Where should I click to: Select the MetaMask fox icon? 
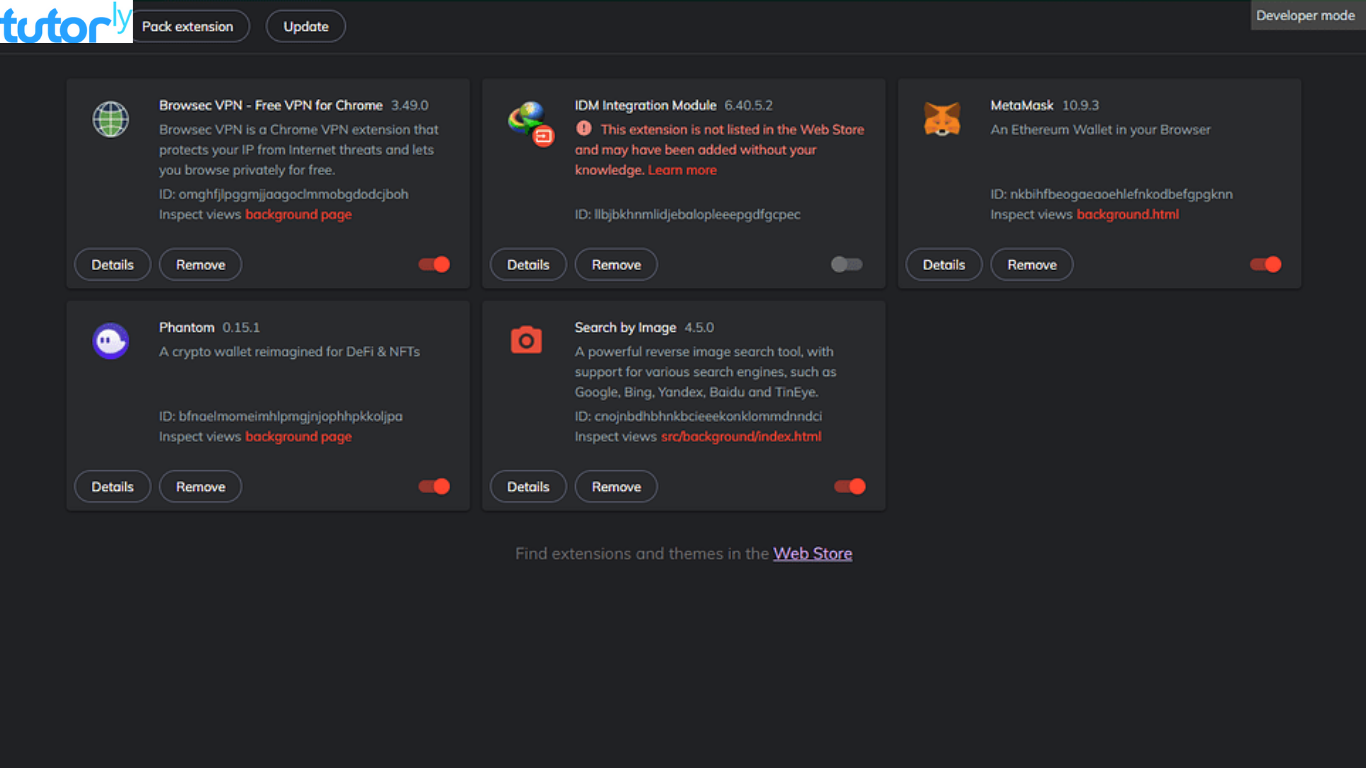tap(943, 119)
